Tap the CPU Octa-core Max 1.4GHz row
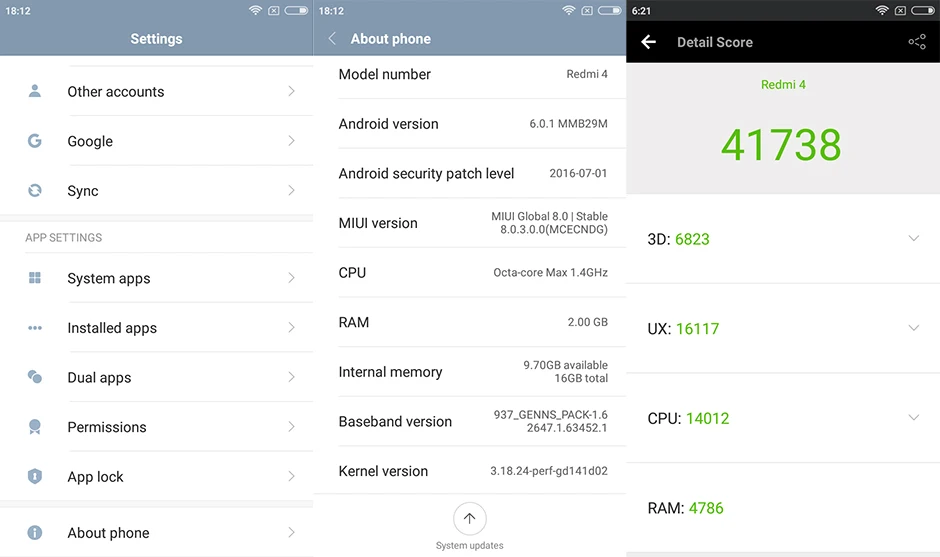This screenshot has width=940, height=557. tap(469, 272)
